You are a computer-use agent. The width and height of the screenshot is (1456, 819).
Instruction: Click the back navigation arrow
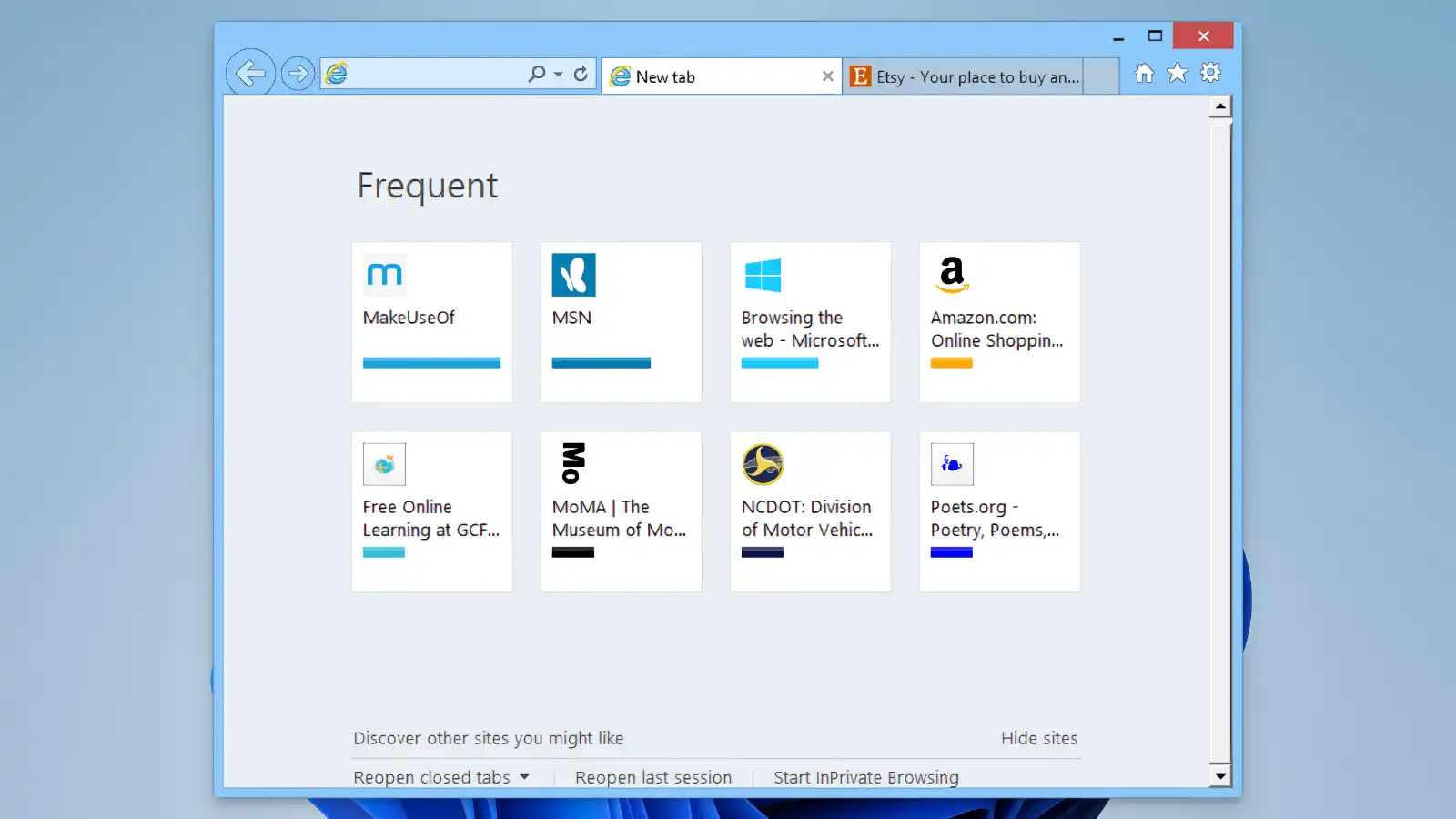pyautogui.click(x=250, y=73)
